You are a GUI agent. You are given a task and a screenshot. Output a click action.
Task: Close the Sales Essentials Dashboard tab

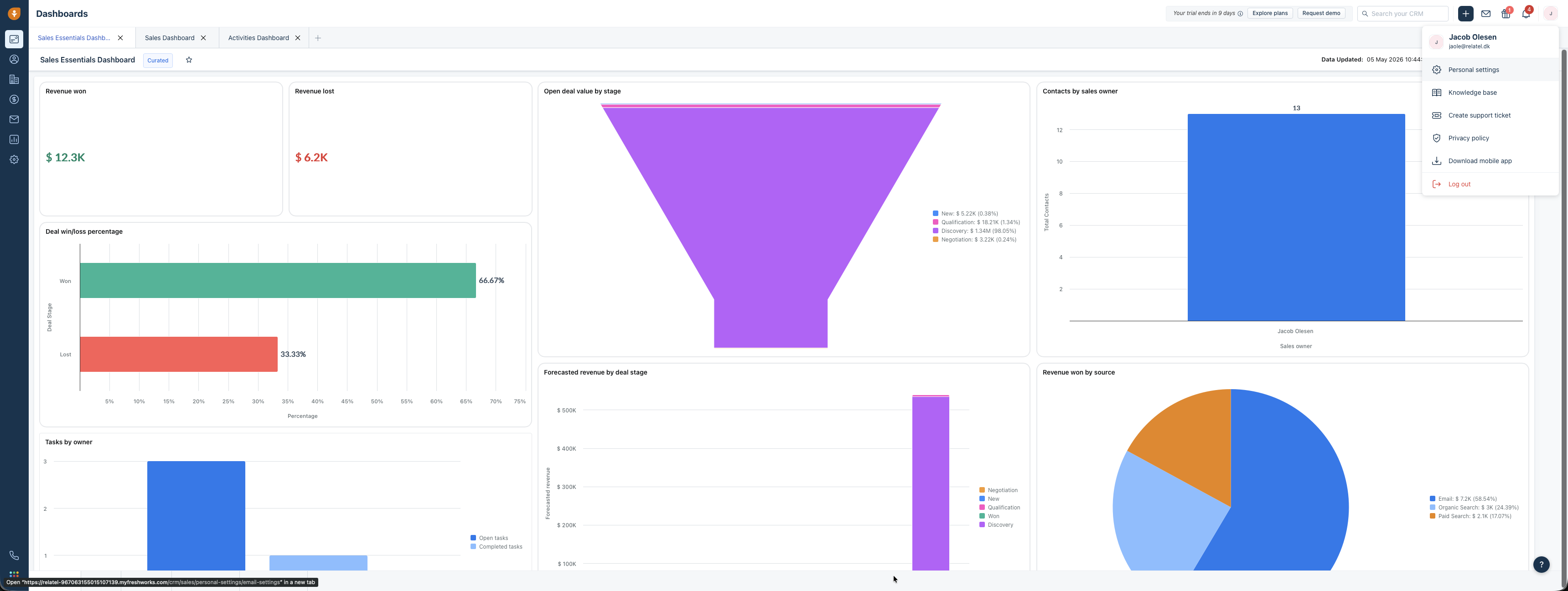pyautogui.click(x=120, y=38)
